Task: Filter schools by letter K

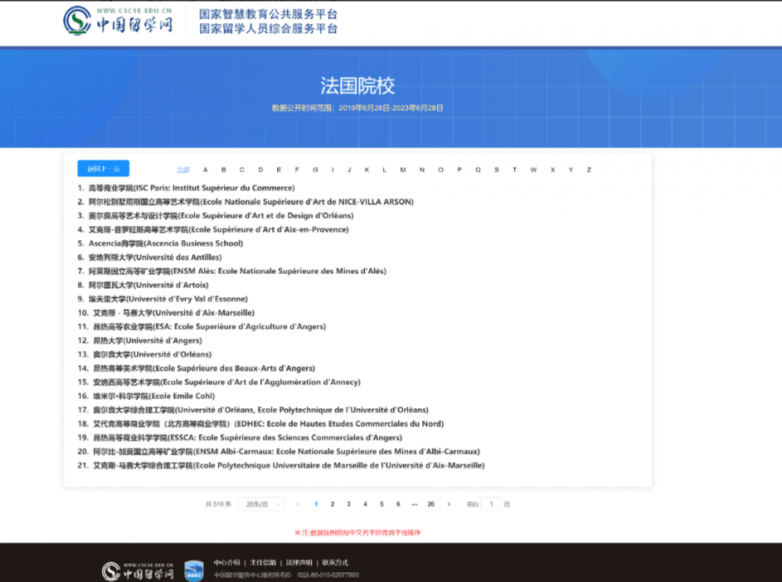Action: 367,170
